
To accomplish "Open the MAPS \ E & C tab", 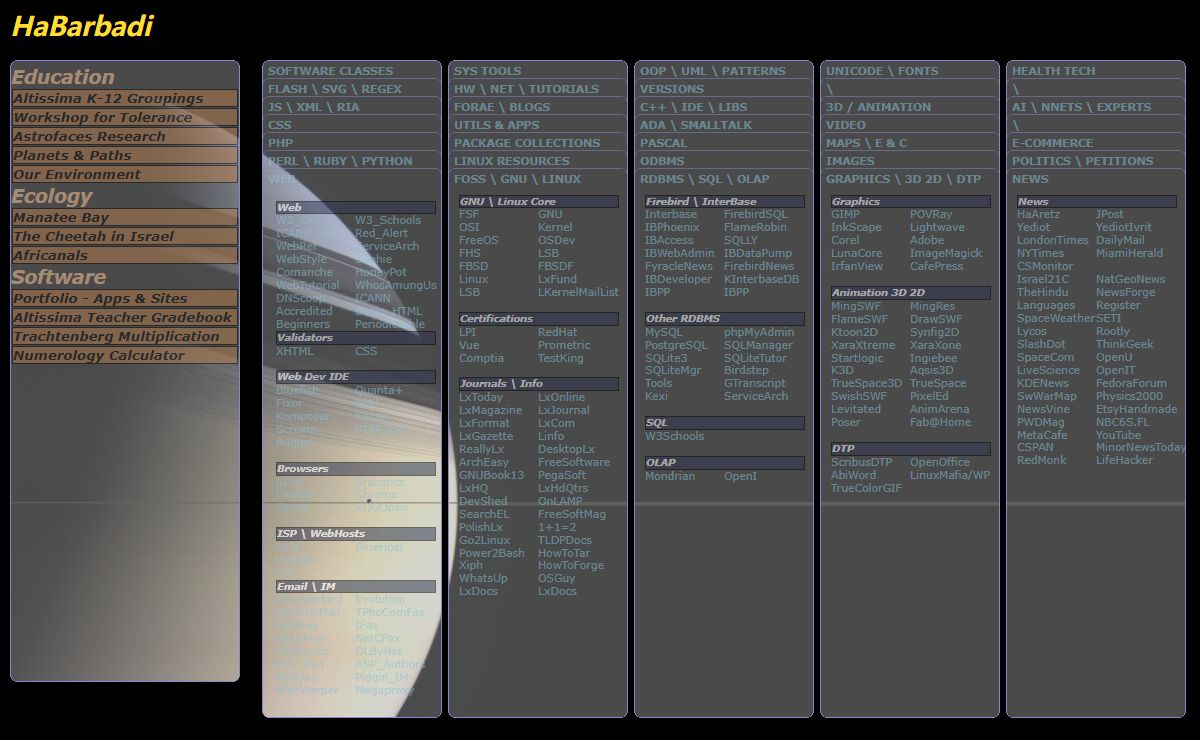I will [x=909, y=143].
